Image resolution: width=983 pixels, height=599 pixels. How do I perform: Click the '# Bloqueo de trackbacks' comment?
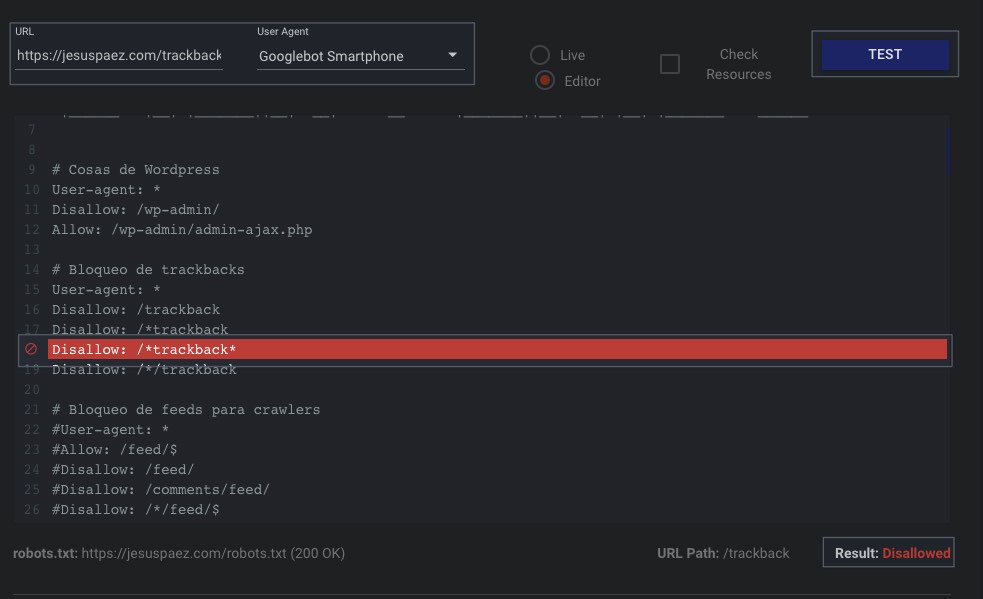tap(148, 270)
